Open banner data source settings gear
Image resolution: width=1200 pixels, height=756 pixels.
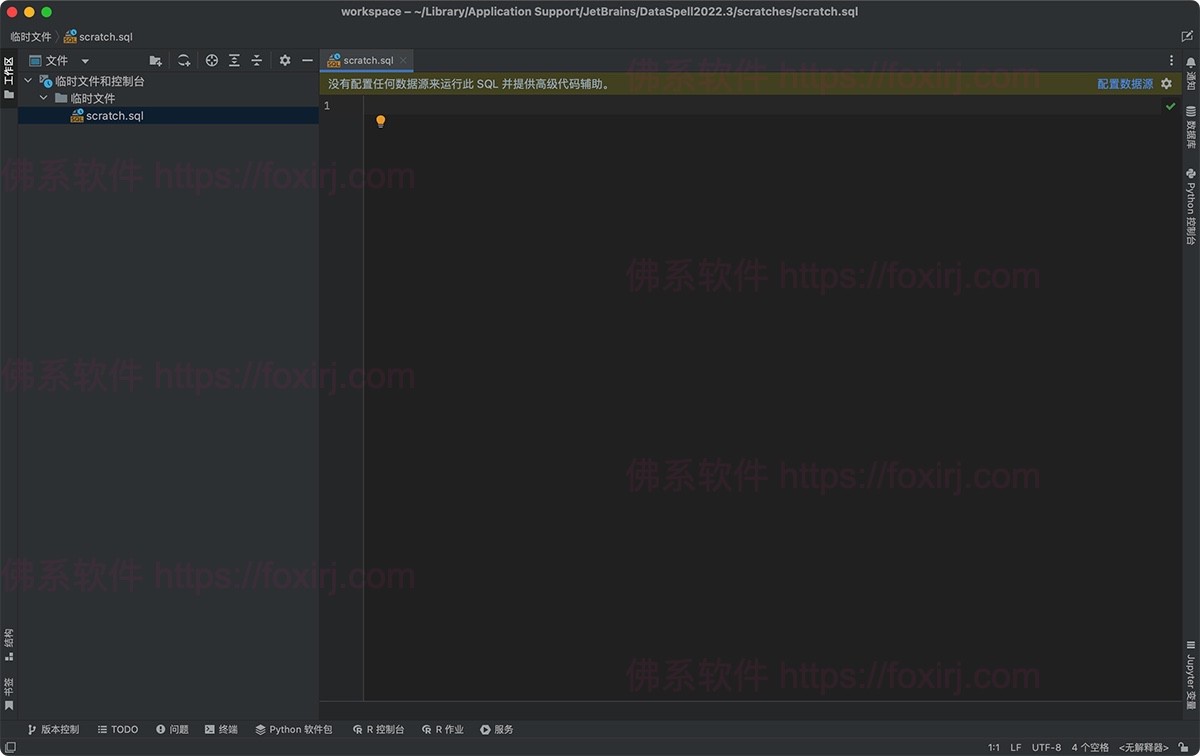pos(1167,84)
